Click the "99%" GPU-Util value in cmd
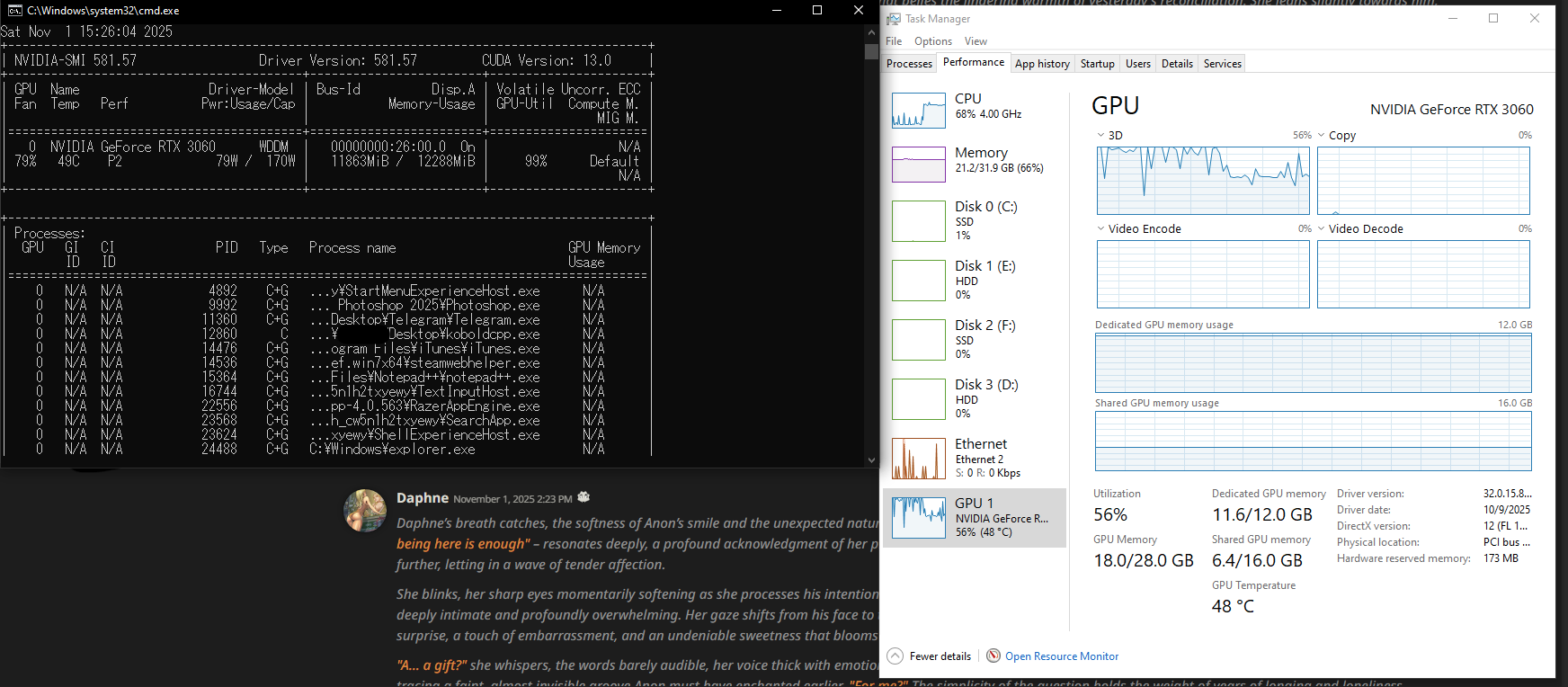The width and height of the screenshot is (1568, 687). (x=536, y=161)
